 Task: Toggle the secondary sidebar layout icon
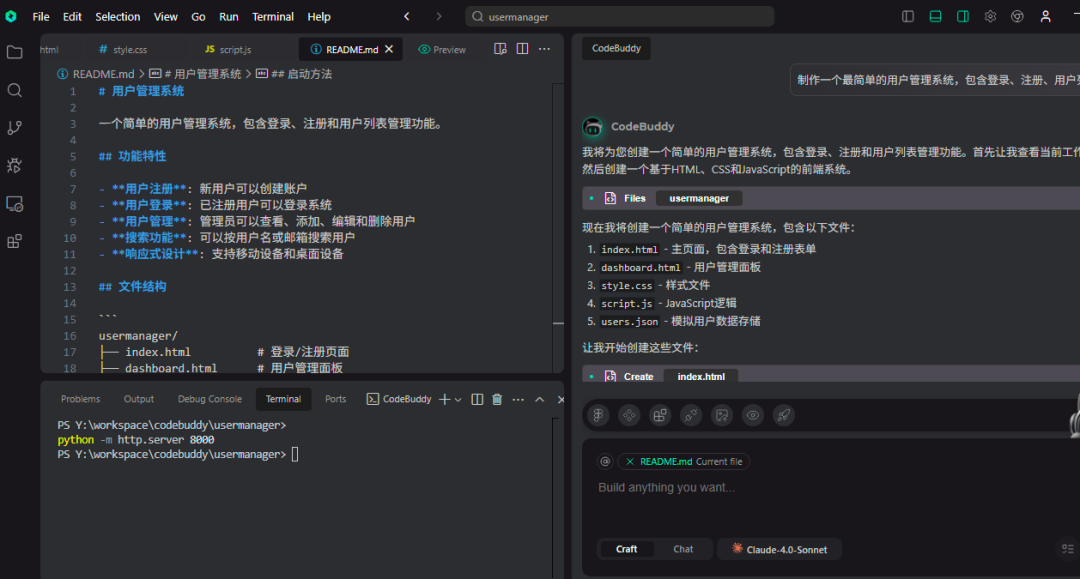[963, 17]
